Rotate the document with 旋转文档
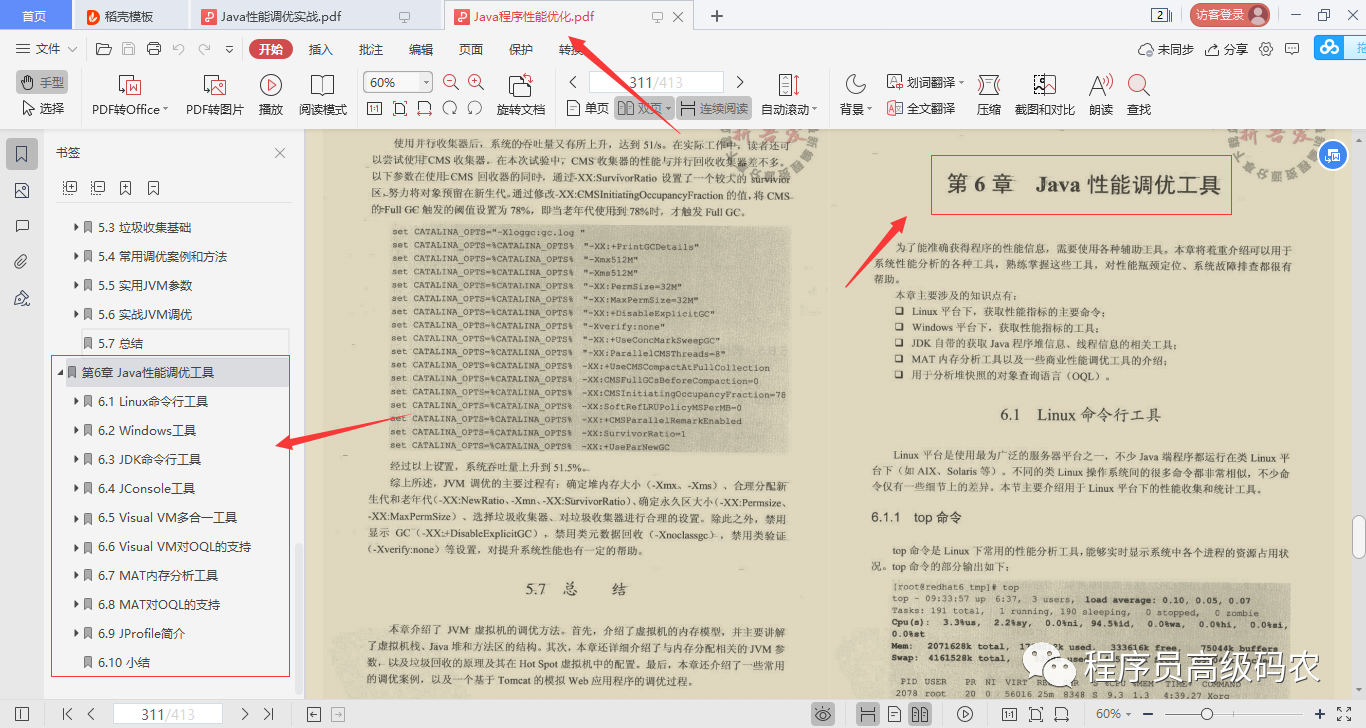Image resolution: width=1366 pixels, height=728 pixels. tap(521, 95)
